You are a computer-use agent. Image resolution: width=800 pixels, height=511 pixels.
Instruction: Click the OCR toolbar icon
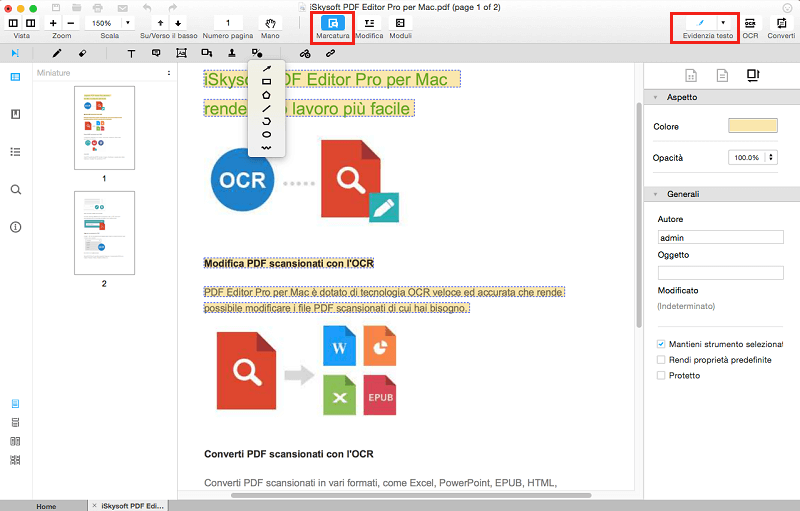tap(750, 23)
